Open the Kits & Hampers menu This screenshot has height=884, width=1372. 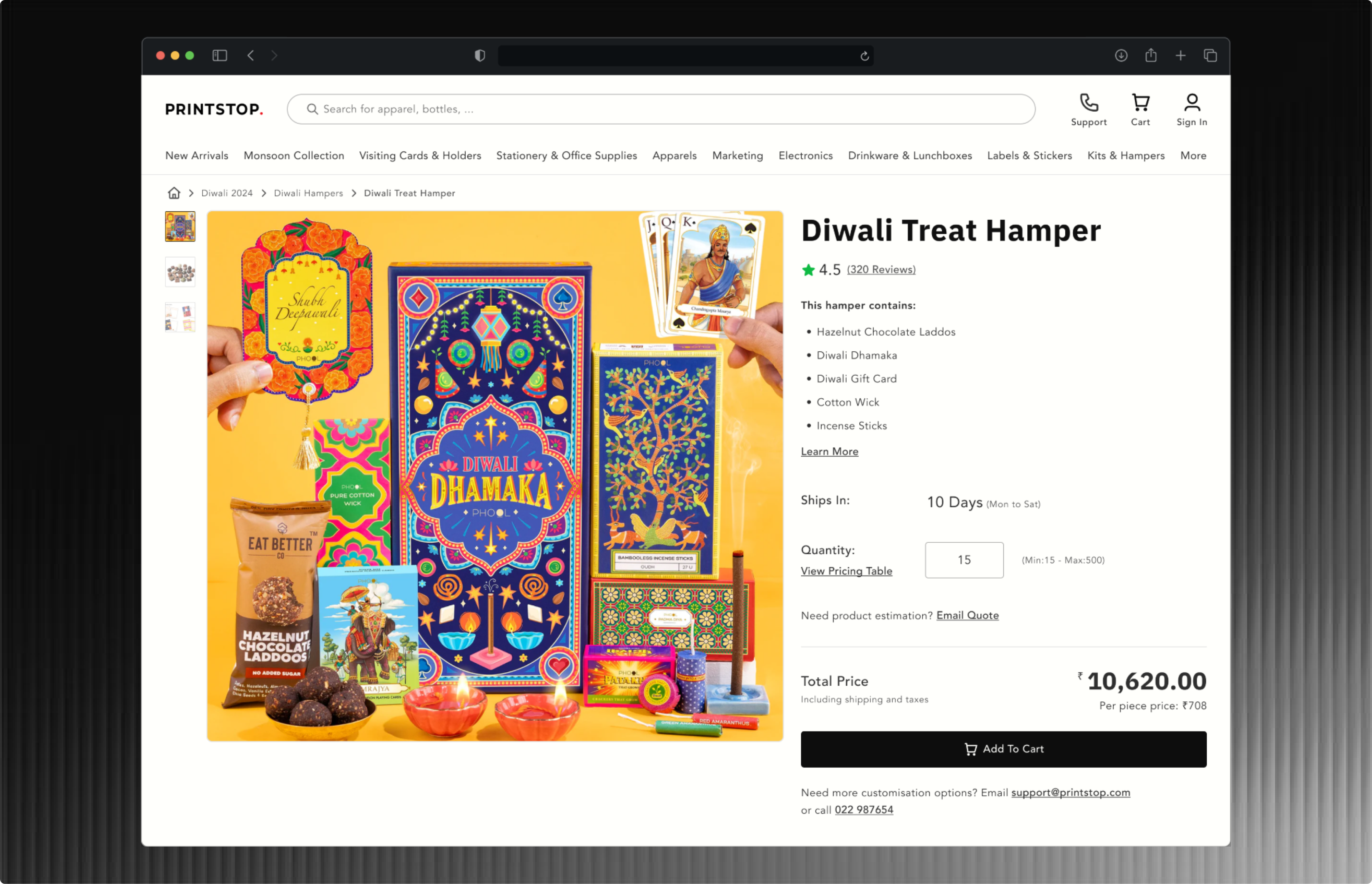1126,156
